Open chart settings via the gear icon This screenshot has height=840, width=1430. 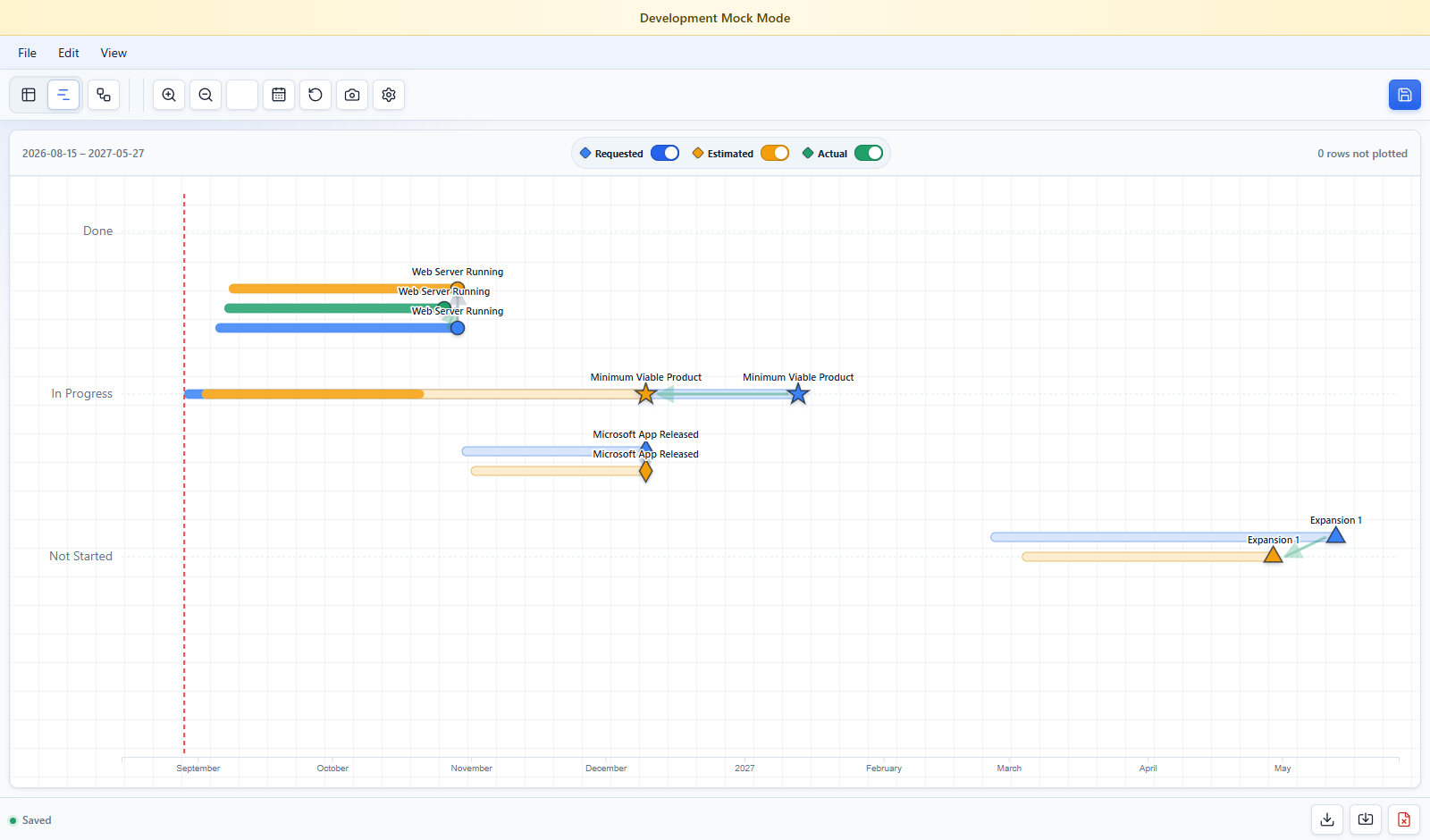click(x=389, y=95)
